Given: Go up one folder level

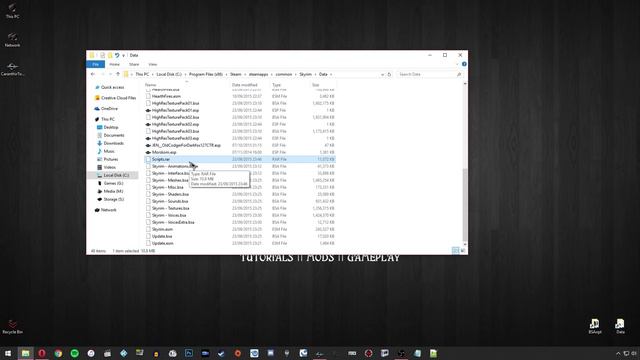Looking at the screenshot, I should pos(118,74).
